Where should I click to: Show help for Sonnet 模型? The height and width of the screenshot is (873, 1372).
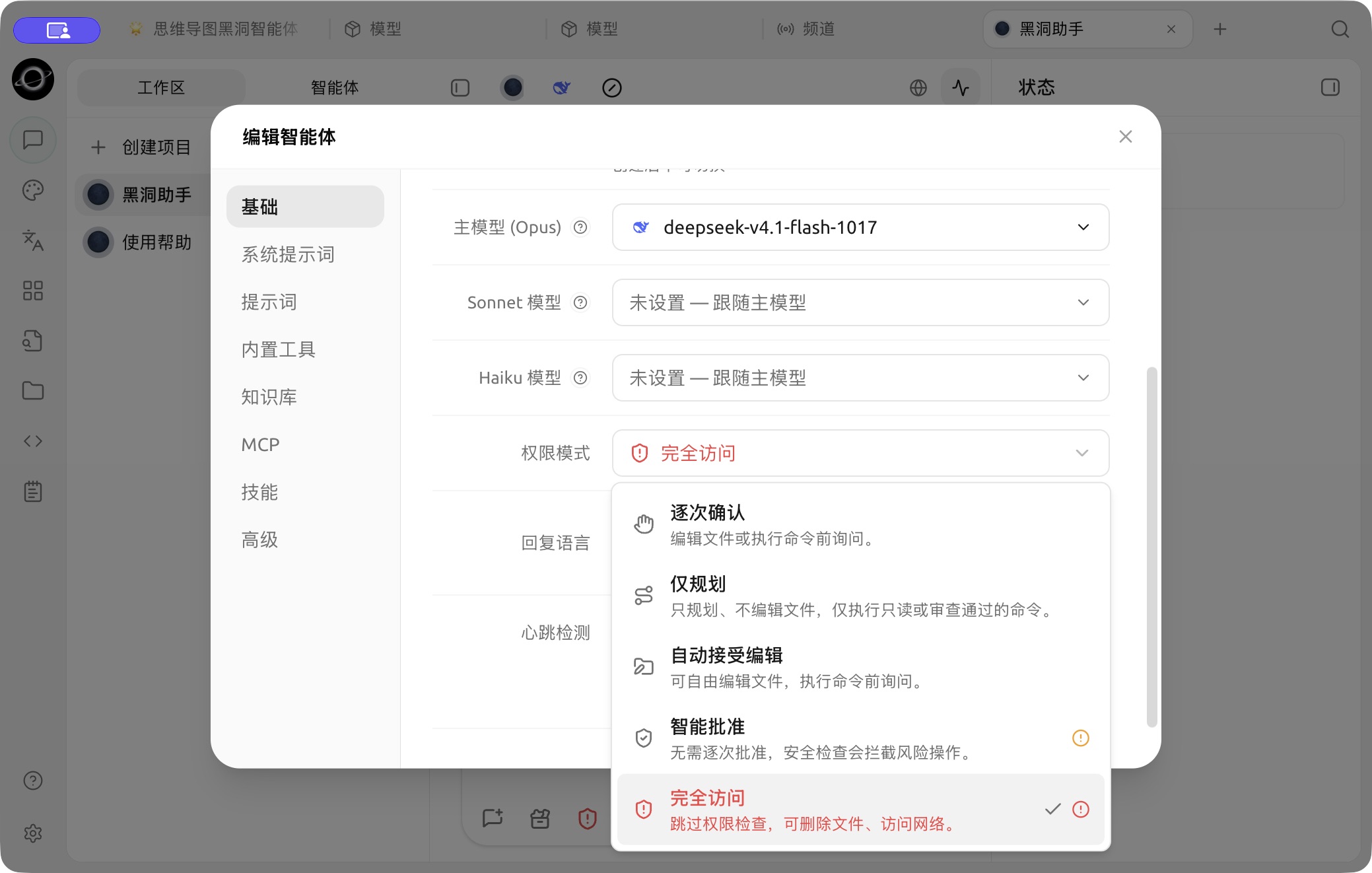(580, 302)
